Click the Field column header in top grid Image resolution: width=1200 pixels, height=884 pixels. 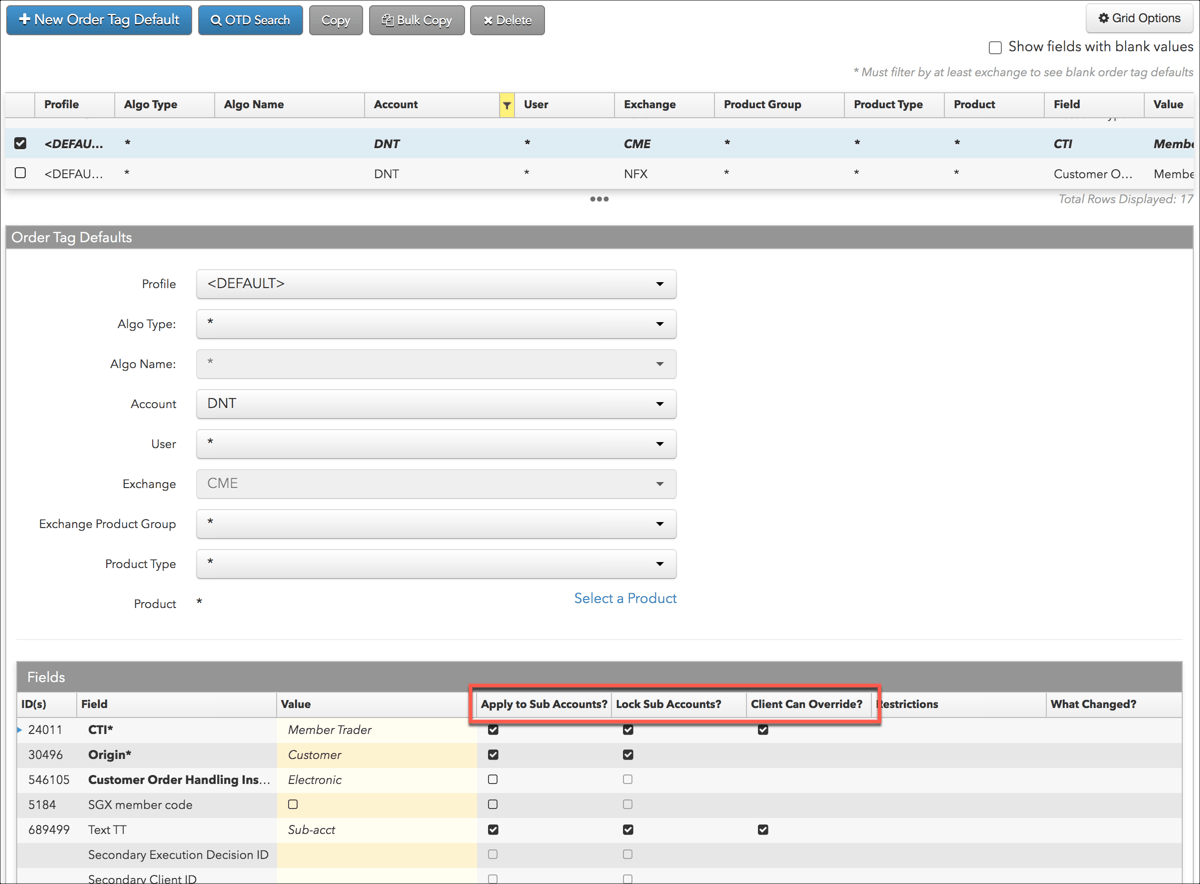[1094, 105]
